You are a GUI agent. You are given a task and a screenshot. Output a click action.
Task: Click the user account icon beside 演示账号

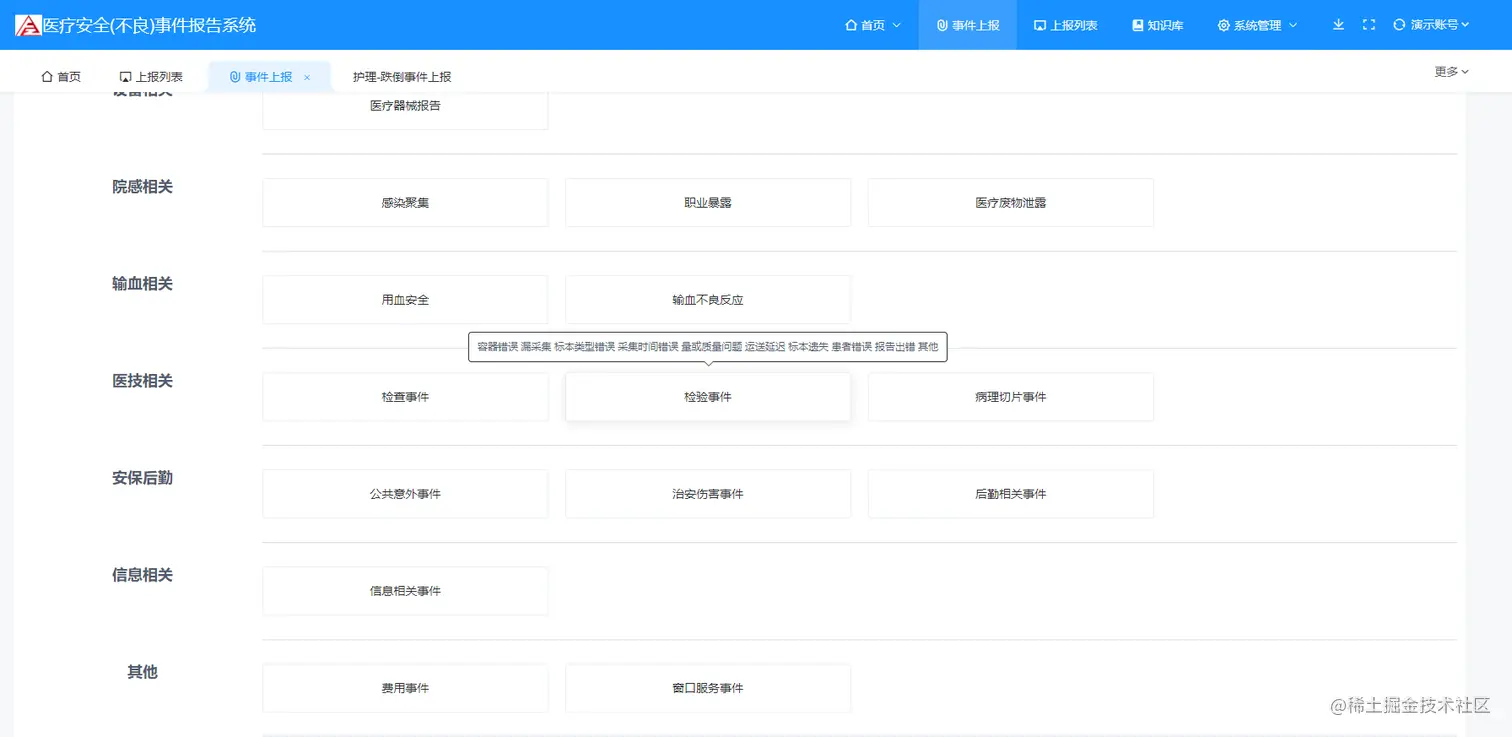pos(1399,24)
